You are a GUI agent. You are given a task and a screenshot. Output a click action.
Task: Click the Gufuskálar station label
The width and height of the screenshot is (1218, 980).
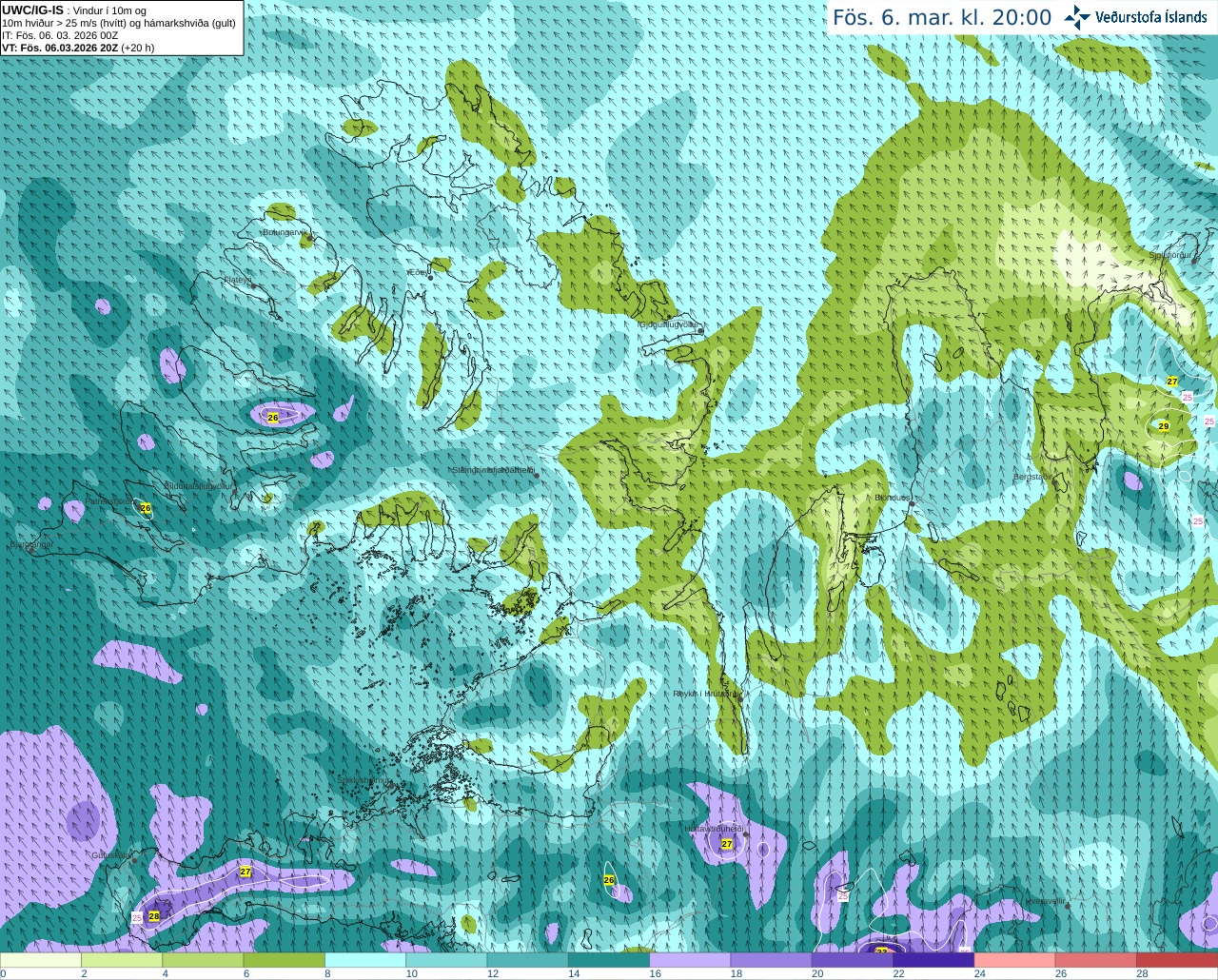click(110, 854)
